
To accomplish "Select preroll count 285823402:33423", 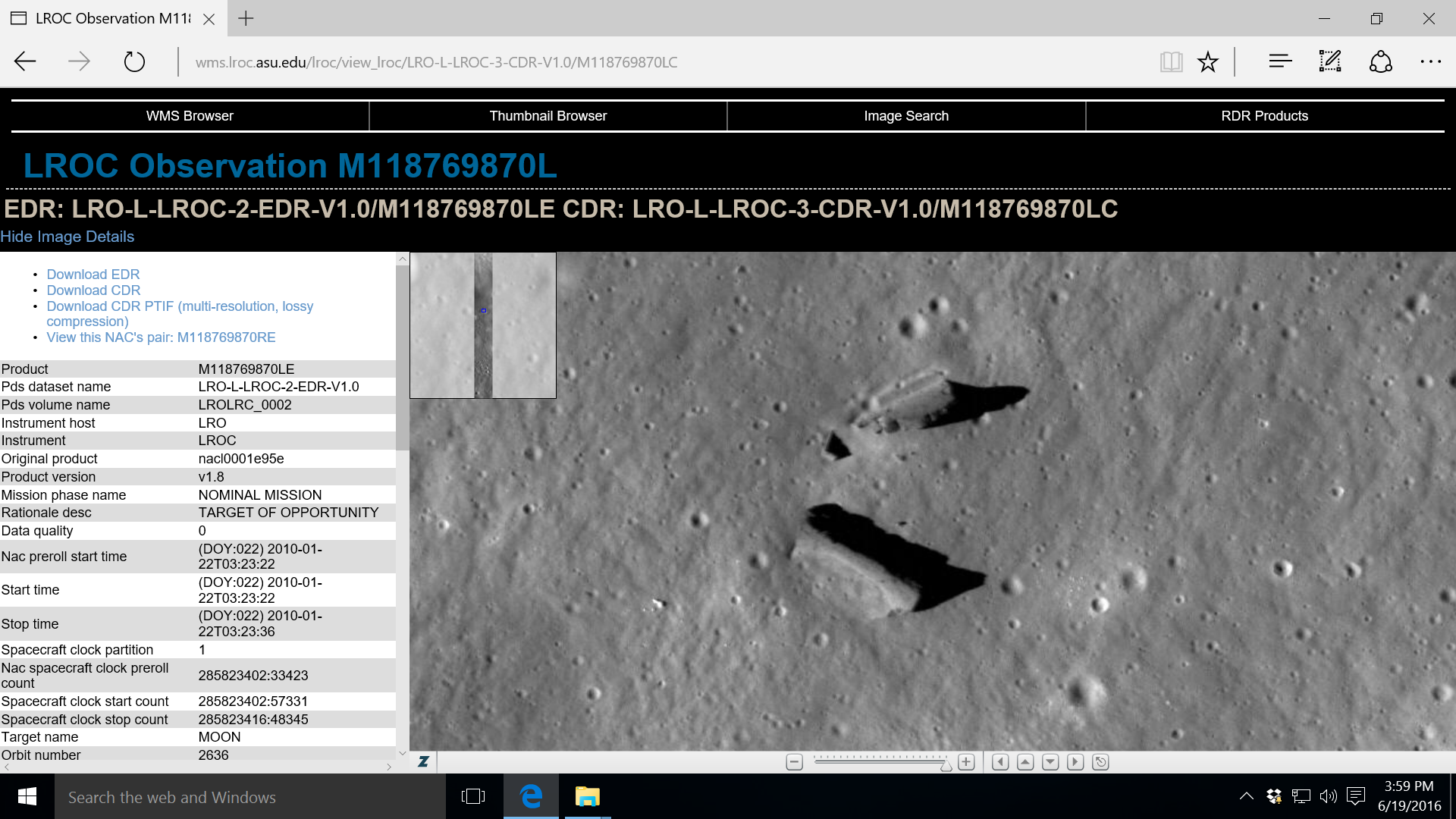I will pyautogui.click(x=253, y=676).
